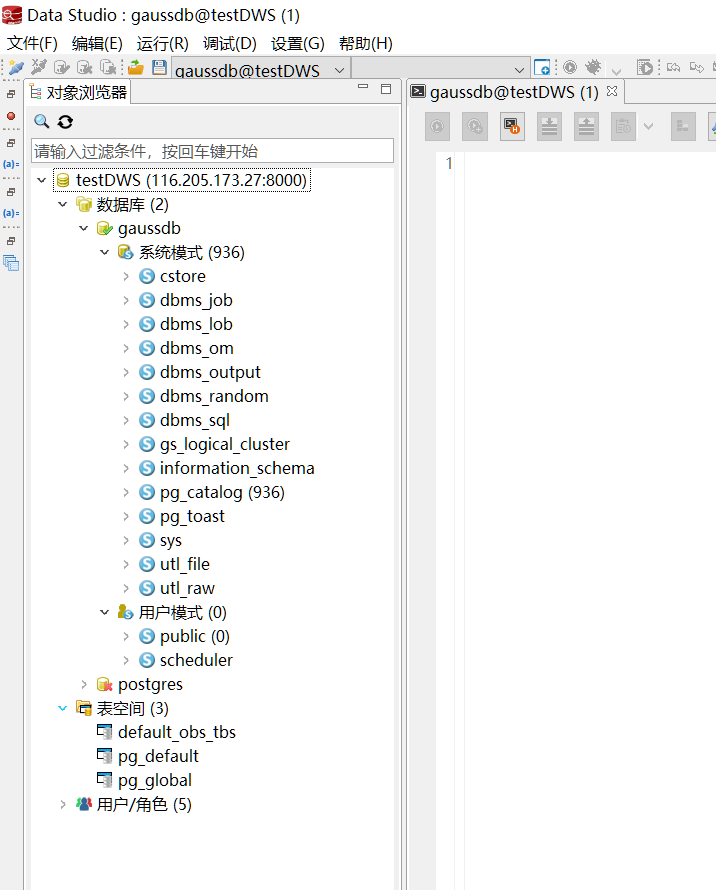This screenshot has width=716, height=890.
Task: Collapse the 数据库 (2) node
Action: pos(62,204)
